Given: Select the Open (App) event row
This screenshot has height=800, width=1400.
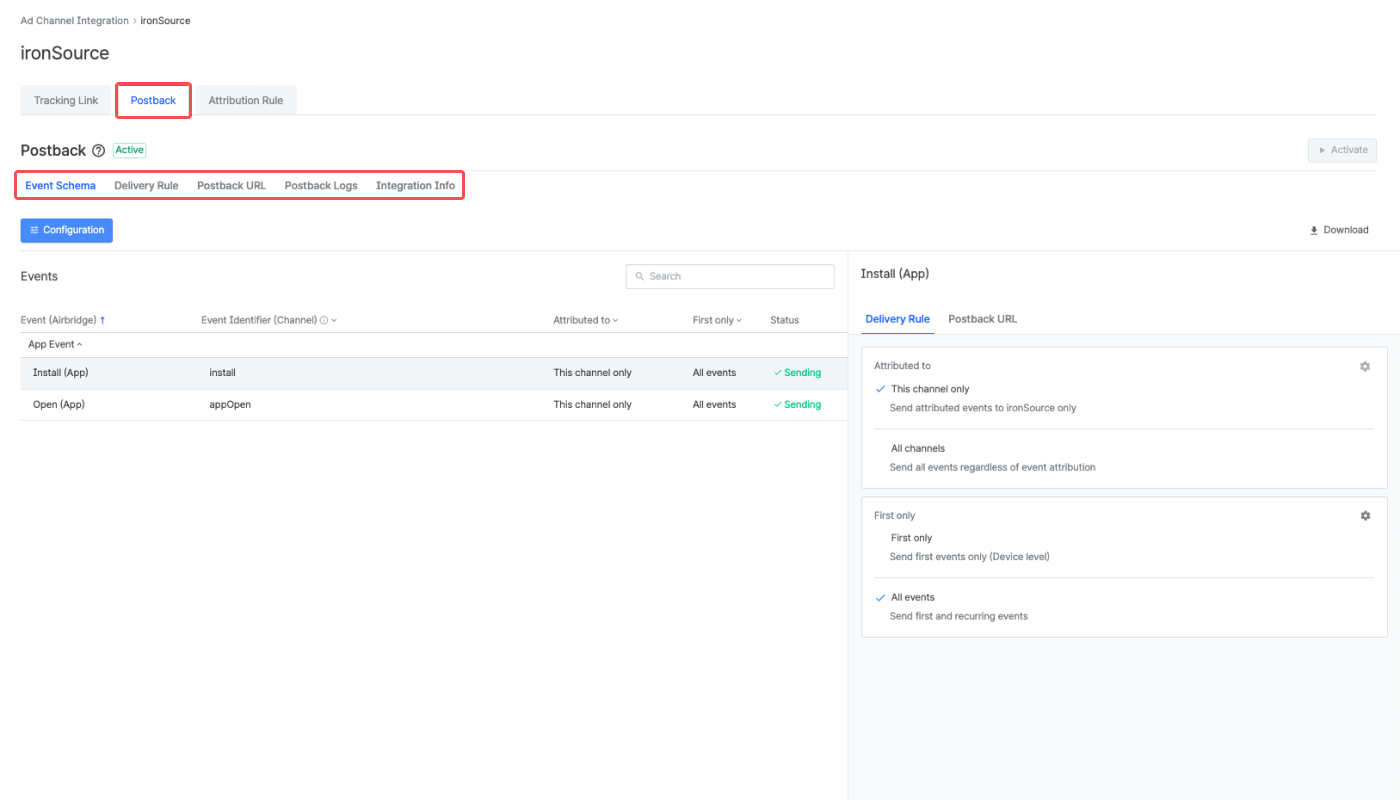Looking at the screenshot, I should [434, 405].
